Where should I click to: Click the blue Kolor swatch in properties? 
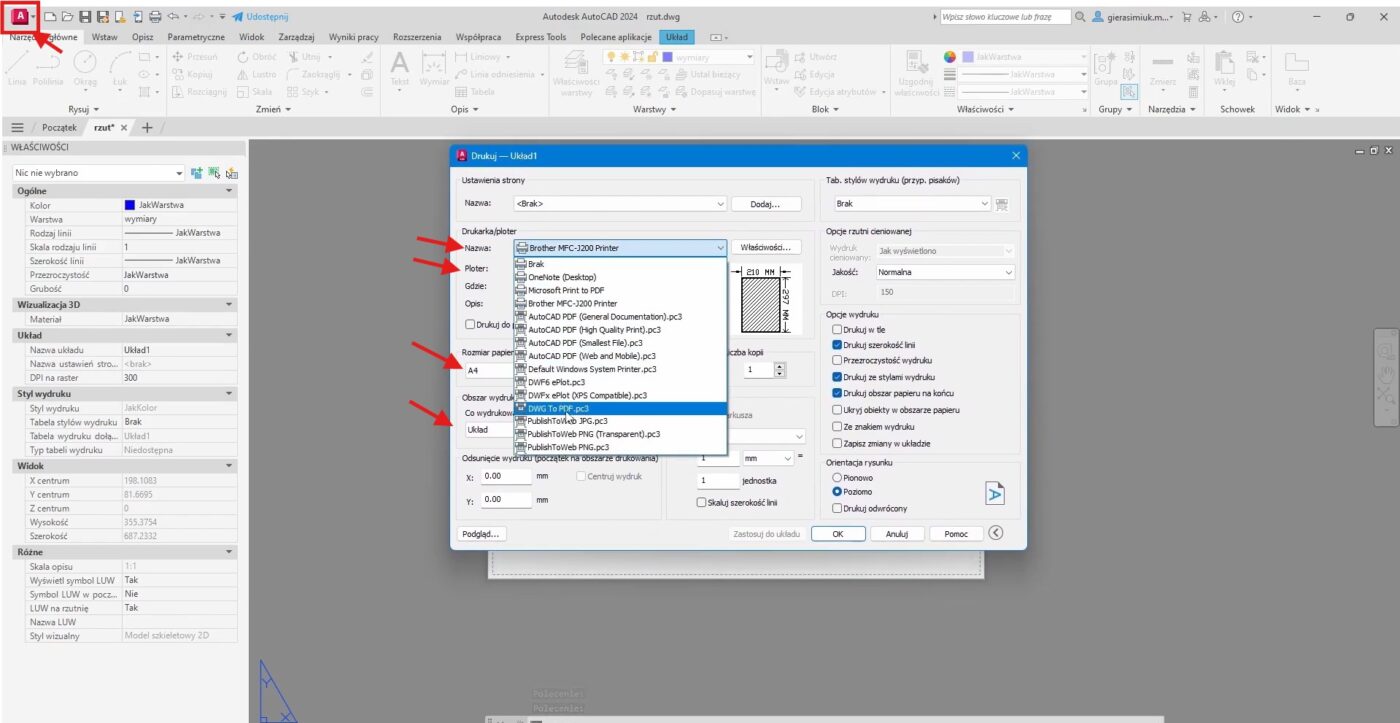click(130, 205)
